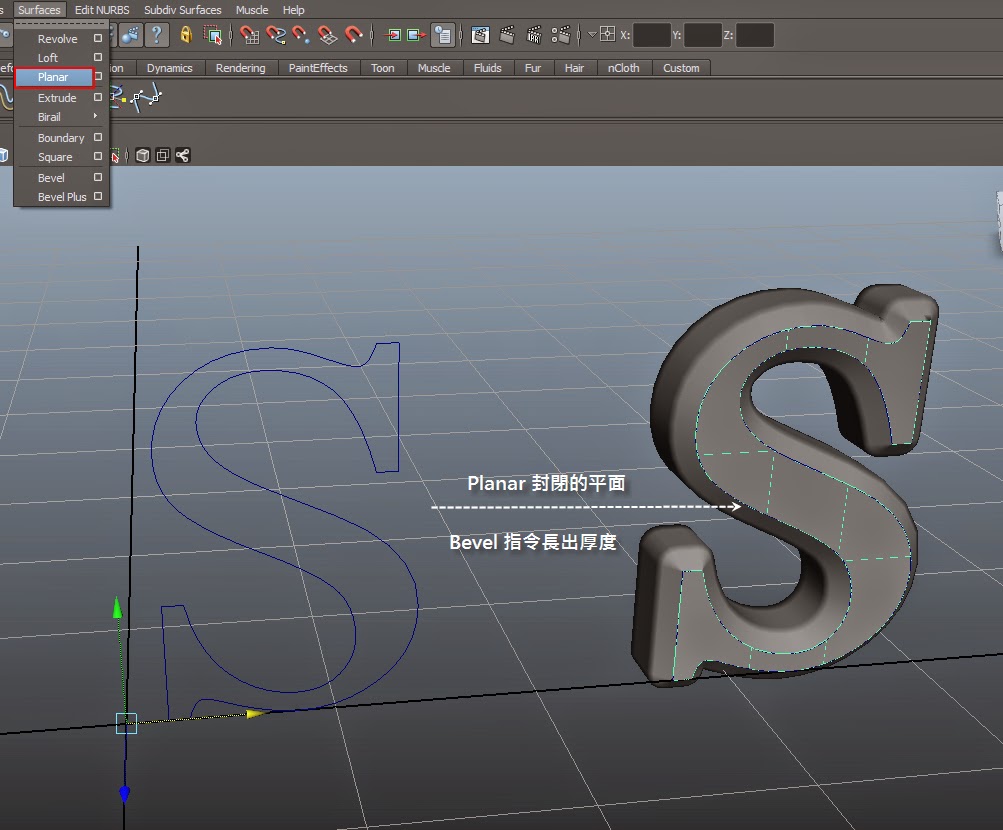The height and width of the screenshot is (830, 1003).
Task: Choose Bevel from Surfaces menu
Action: [x=51, y=178]
